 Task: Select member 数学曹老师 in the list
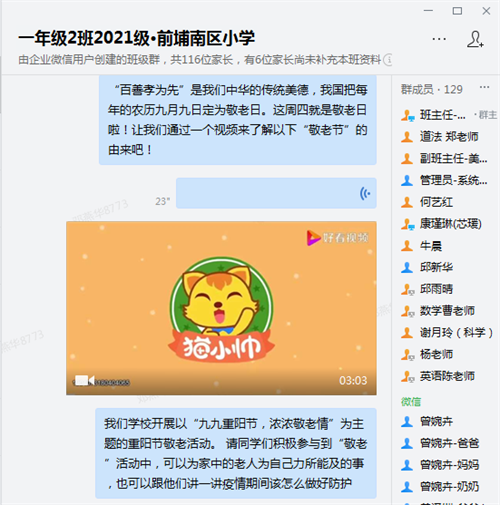(446, 311)
